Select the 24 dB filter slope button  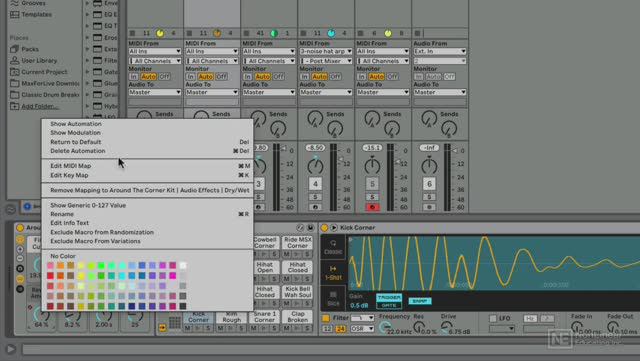tap(340, 329)
